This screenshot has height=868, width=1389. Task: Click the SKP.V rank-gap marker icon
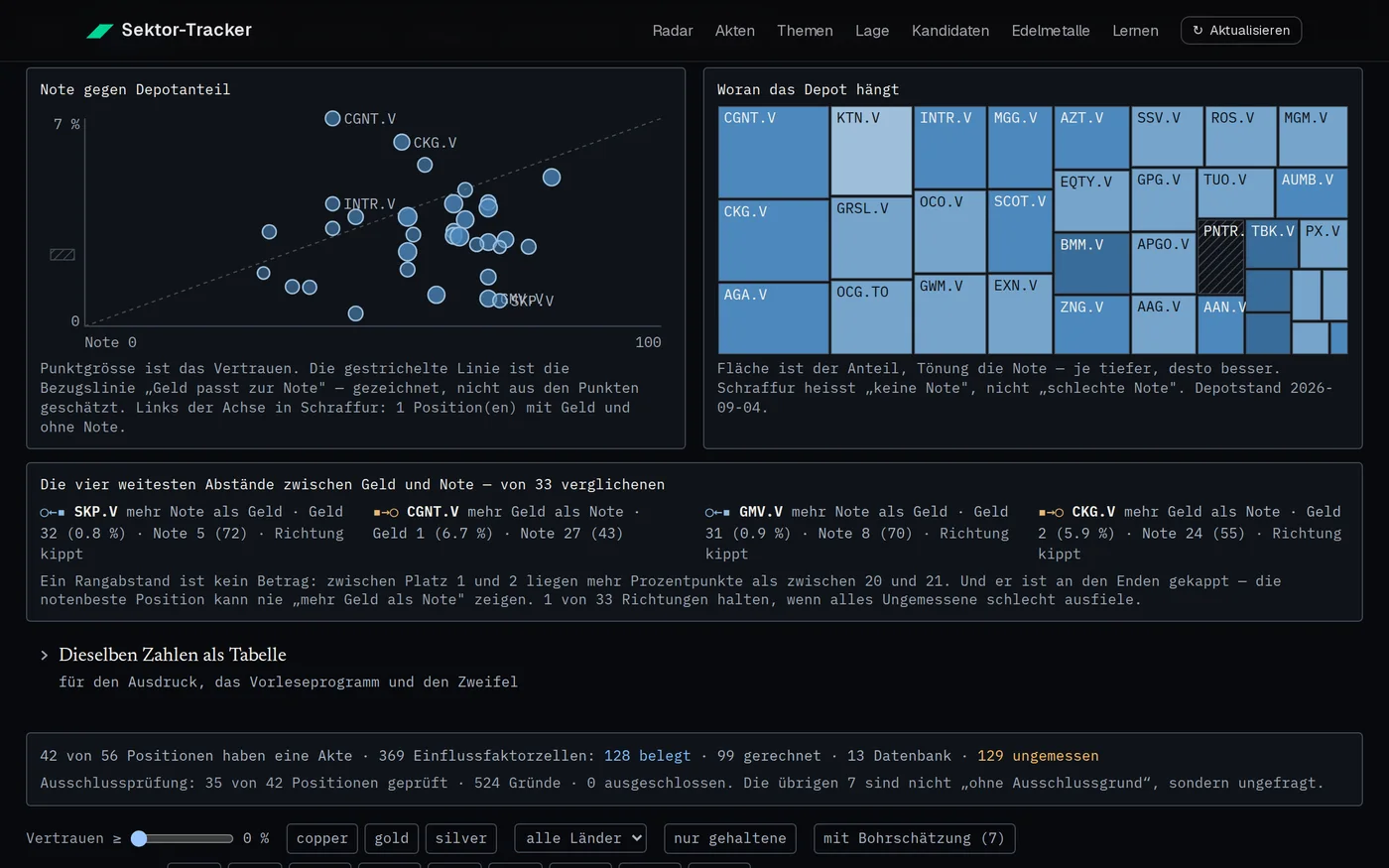click(x=53, y=513)
